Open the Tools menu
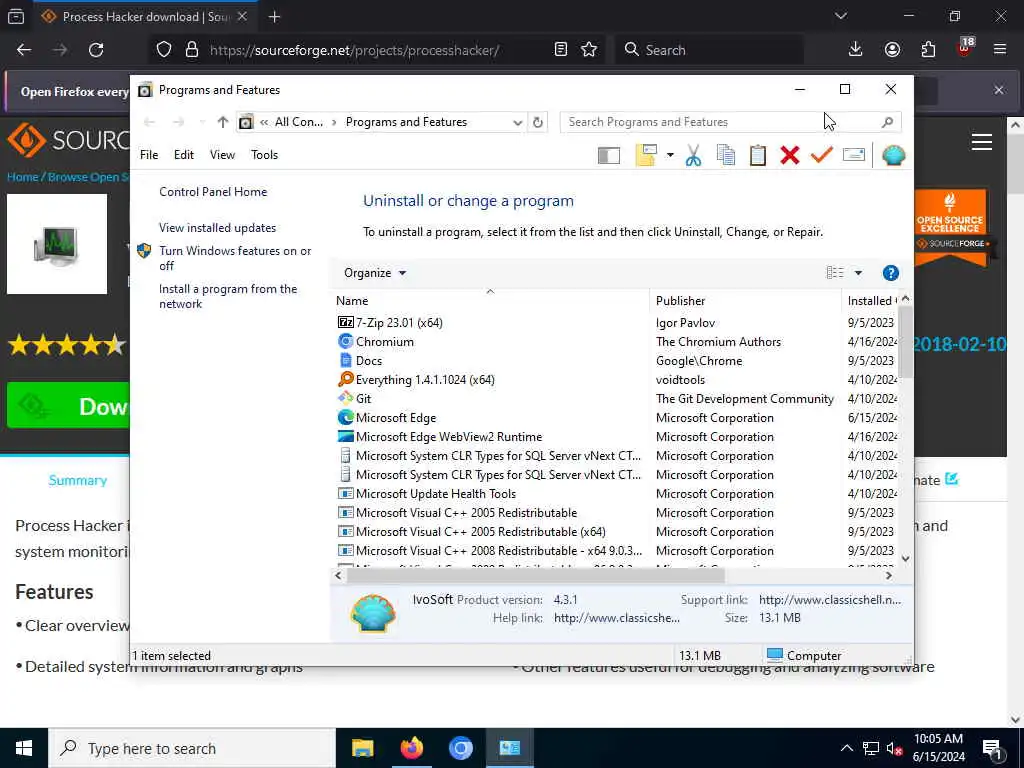 [x=264, y=155]
